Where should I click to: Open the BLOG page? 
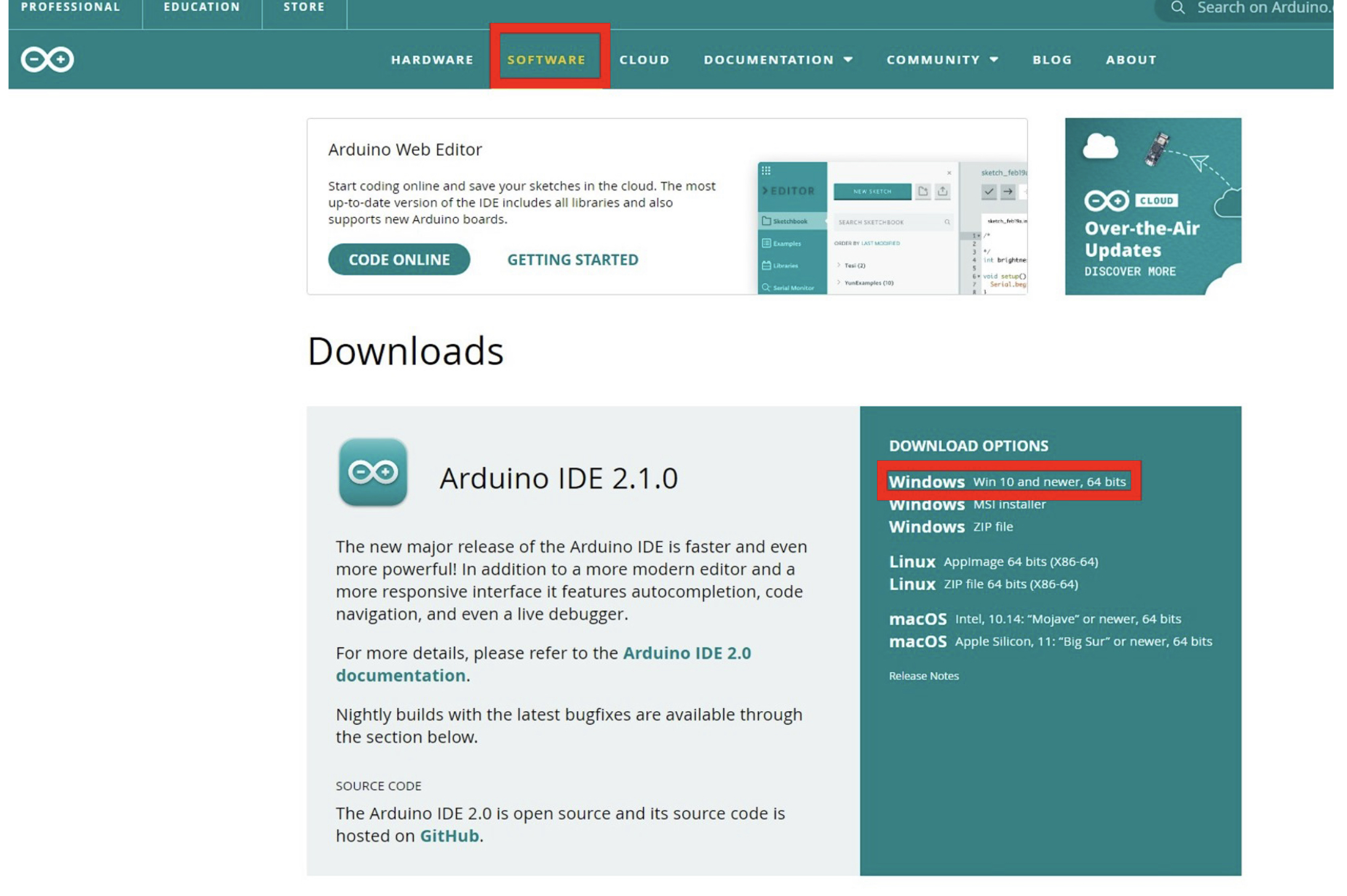point(1052,59)
